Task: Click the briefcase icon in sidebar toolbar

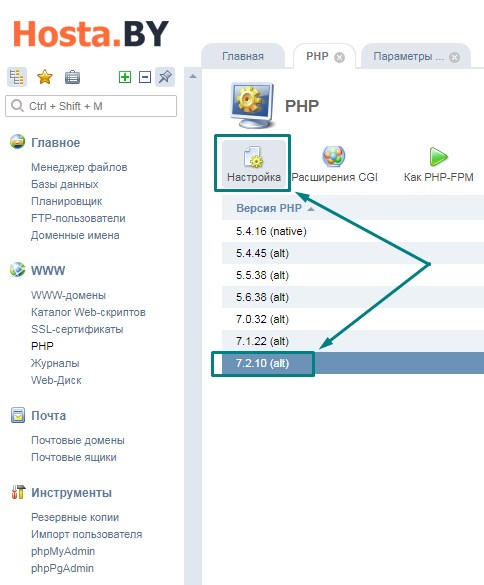Action: click(x=72, y=77)
